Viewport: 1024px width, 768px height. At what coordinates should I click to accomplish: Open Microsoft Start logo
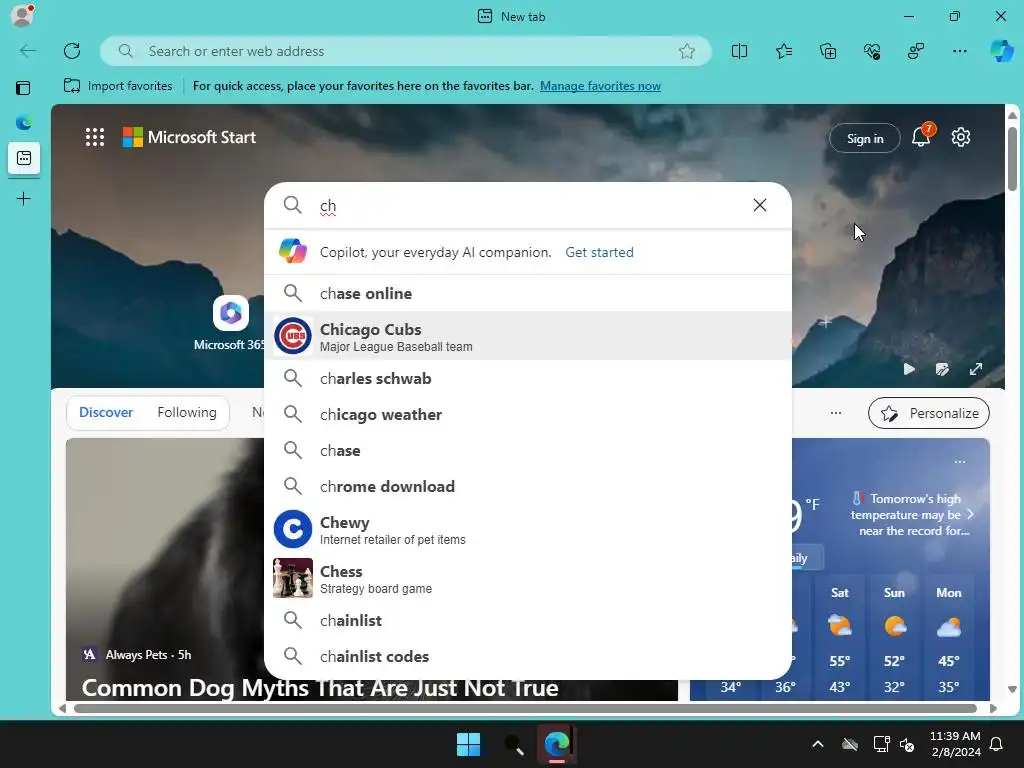coord(189,137)
